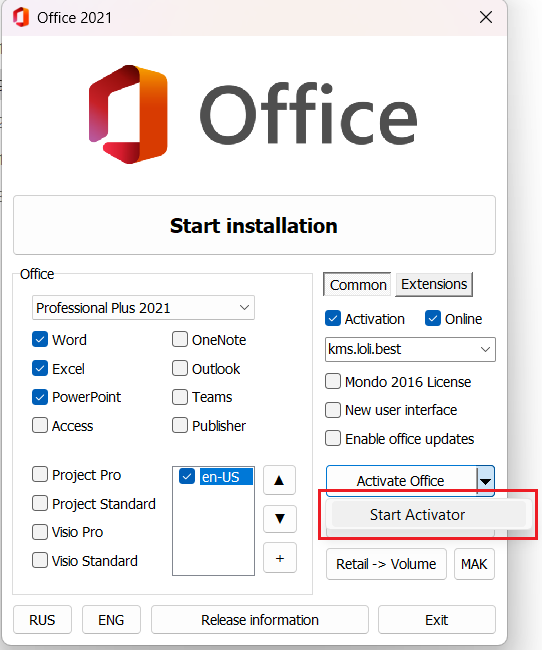Check Enable office updates
Image resolution: width=542 pixels, height=650 pixels.
[x=333, y=438]
